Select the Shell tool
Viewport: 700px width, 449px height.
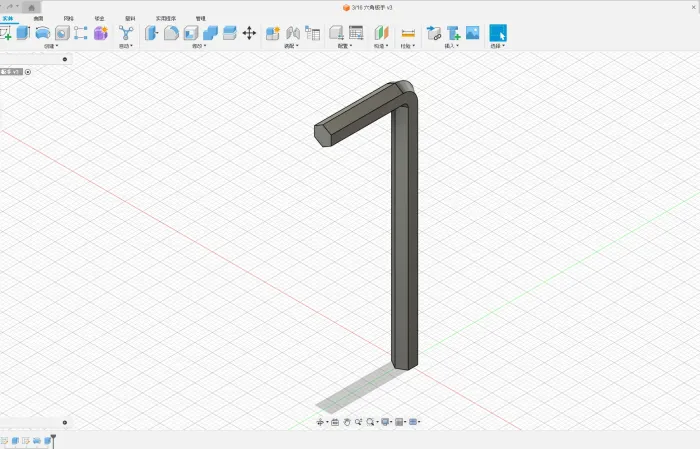[191, 33]
